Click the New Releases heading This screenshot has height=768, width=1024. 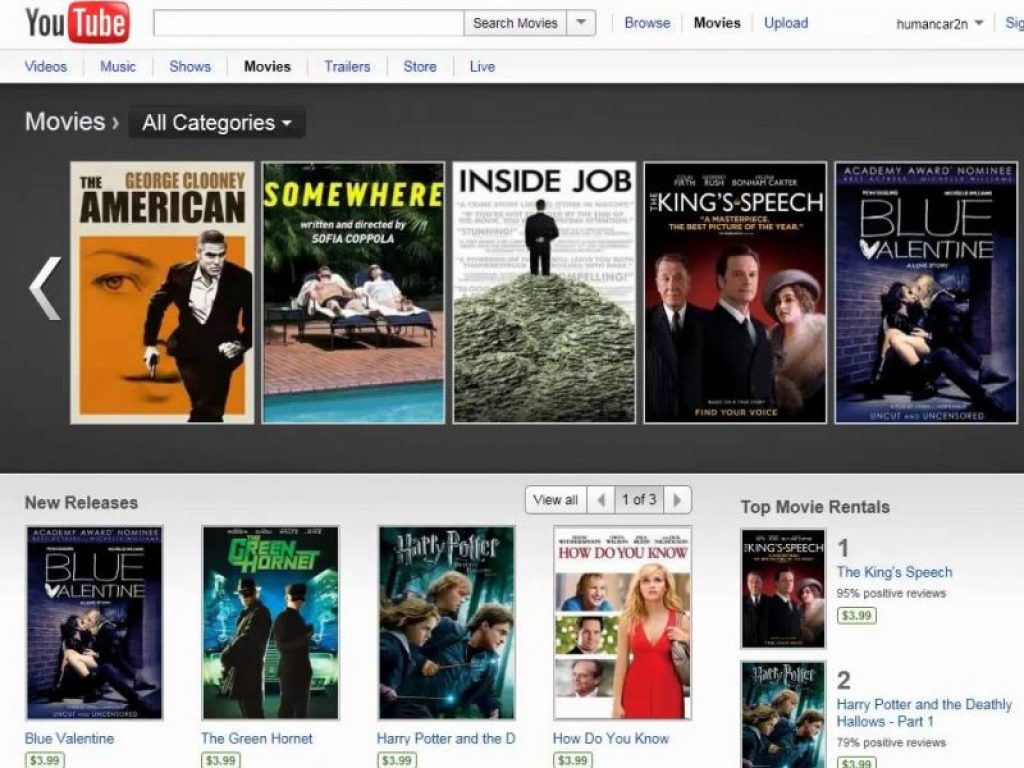click(x=82, y=503)
